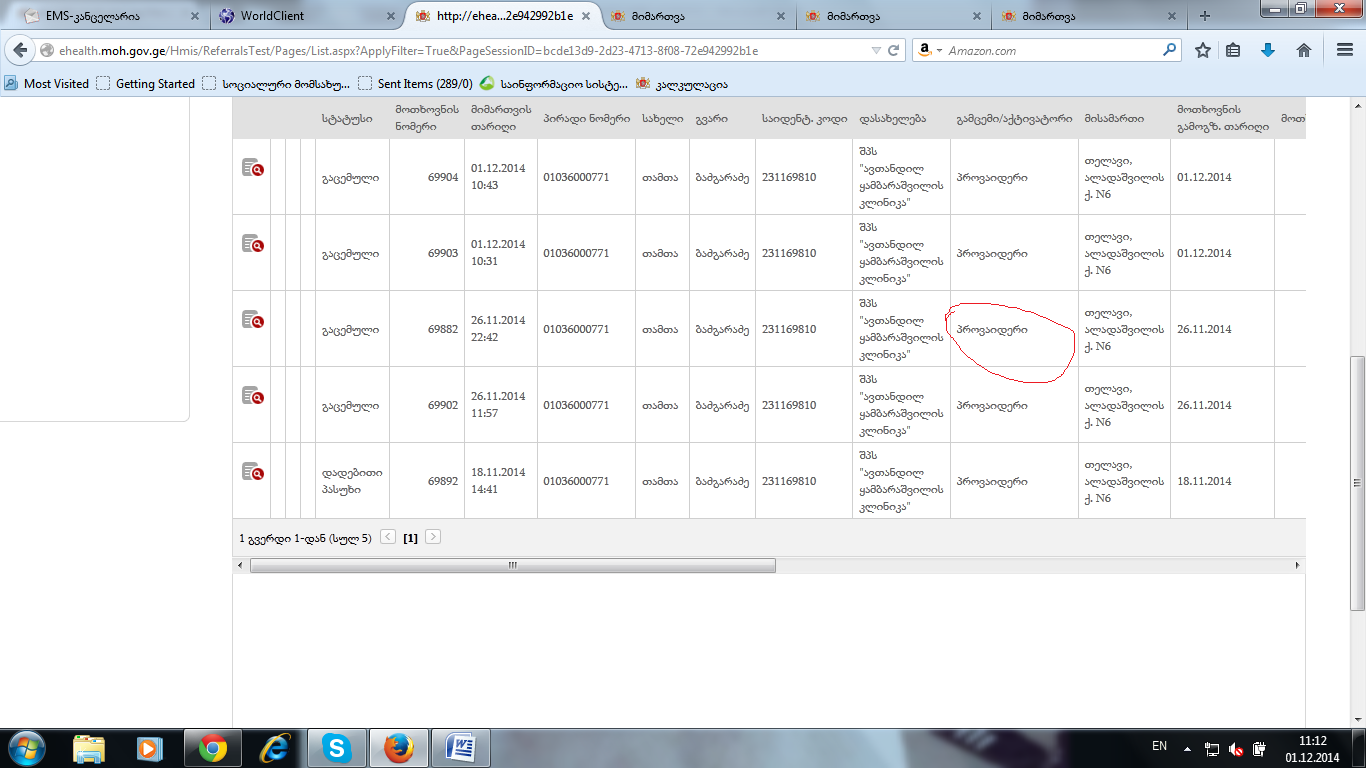Open details icon for request 69892
This screenshot has height=768, width=1366.
click(x=252, y=472)
